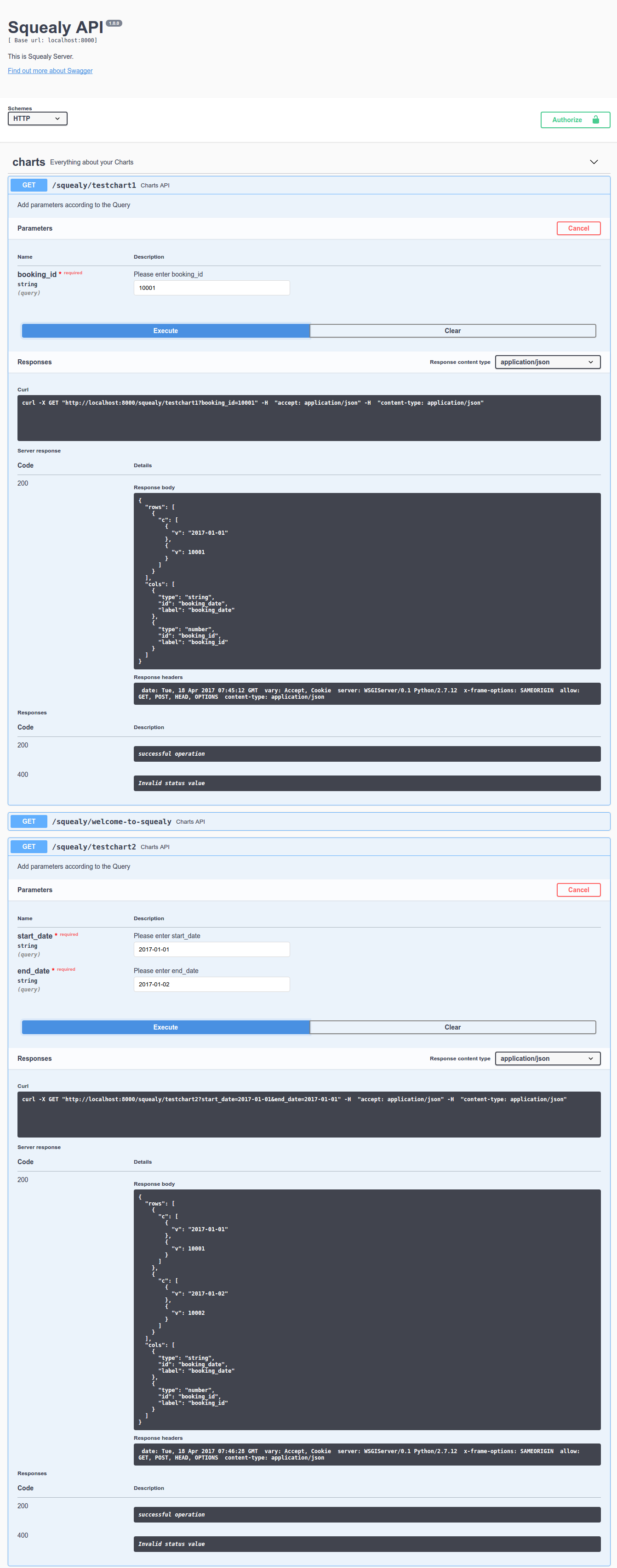Clear the testchart1 response
Viewport: 617px width, 1568px height.
point(452,330)
